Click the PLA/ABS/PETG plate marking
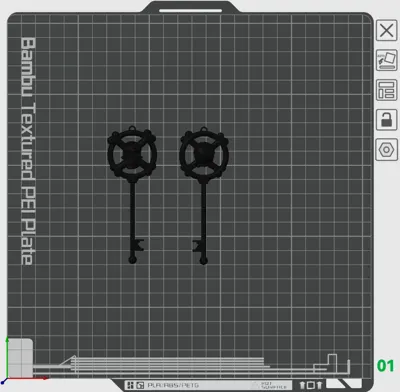The width and height of the screenshot is (400, 392). pos(173,385)
